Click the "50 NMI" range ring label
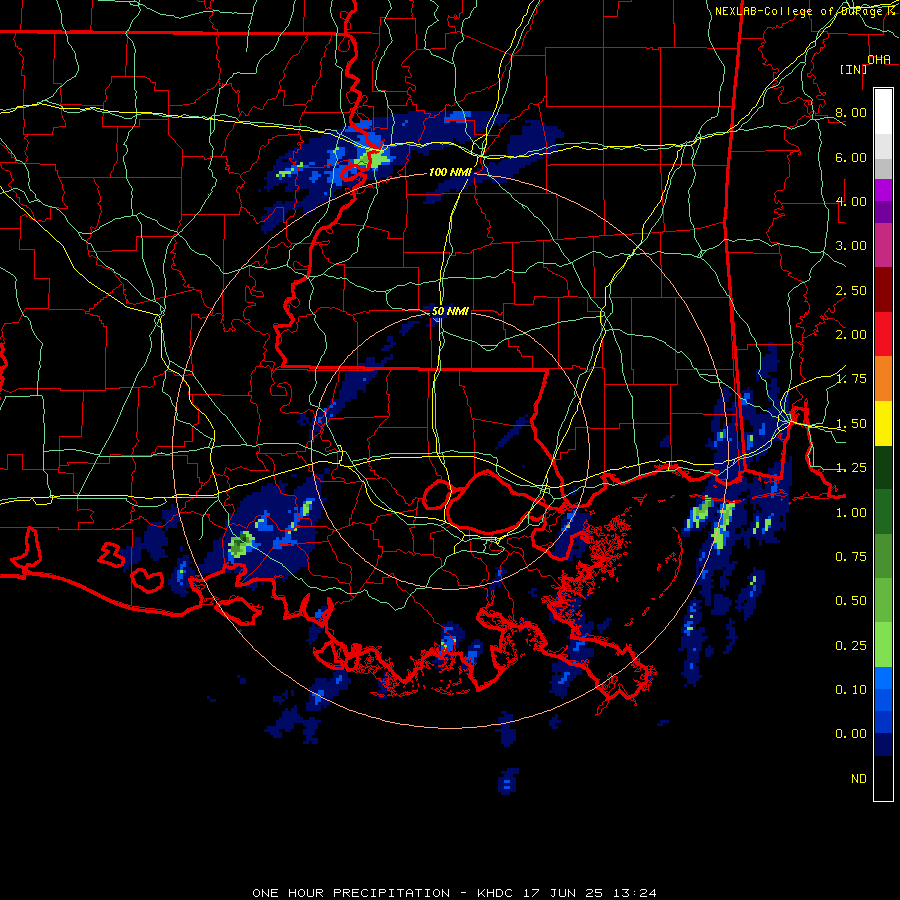 450,311
